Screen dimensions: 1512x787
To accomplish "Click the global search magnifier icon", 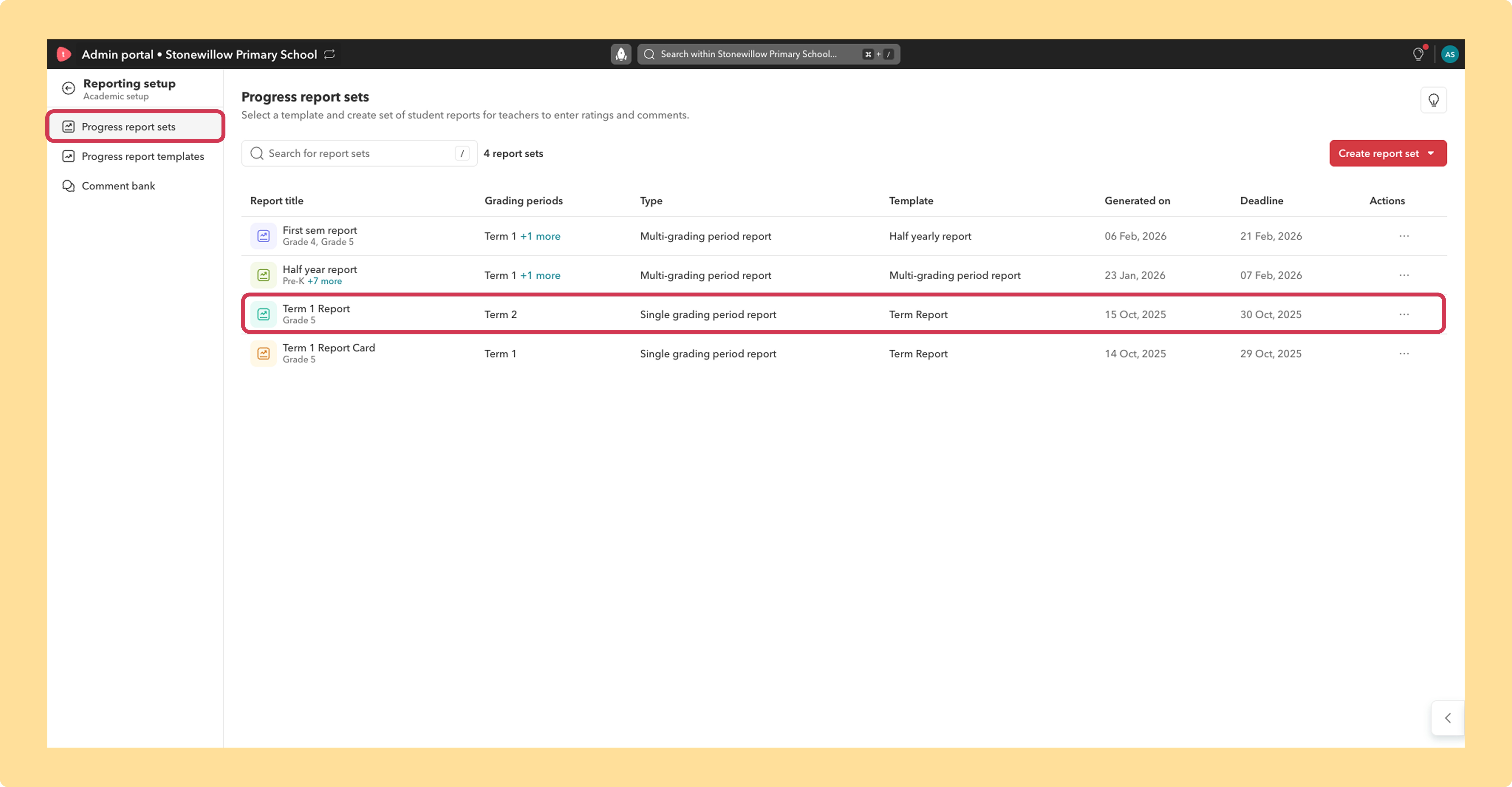I will coord(649,54).
